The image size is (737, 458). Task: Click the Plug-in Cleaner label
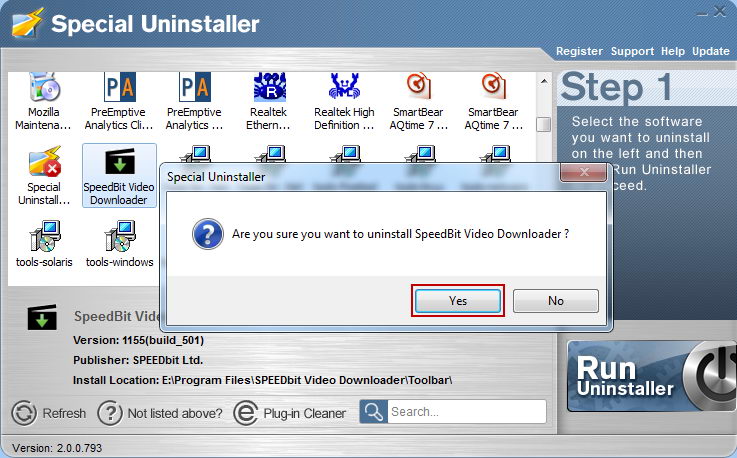(305, 413)
